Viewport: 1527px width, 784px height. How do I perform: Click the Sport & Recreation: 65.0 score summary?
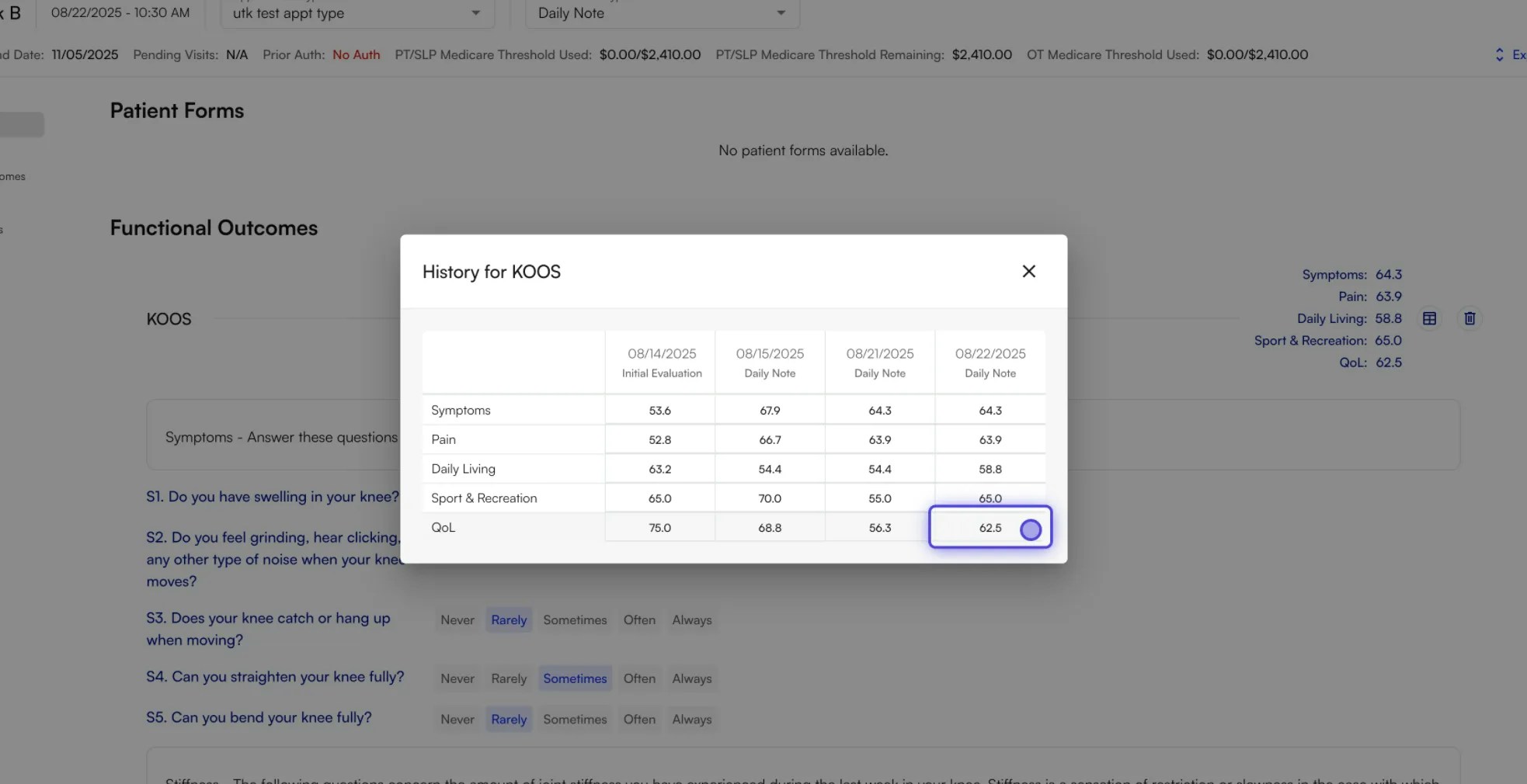coord(1327,341)
